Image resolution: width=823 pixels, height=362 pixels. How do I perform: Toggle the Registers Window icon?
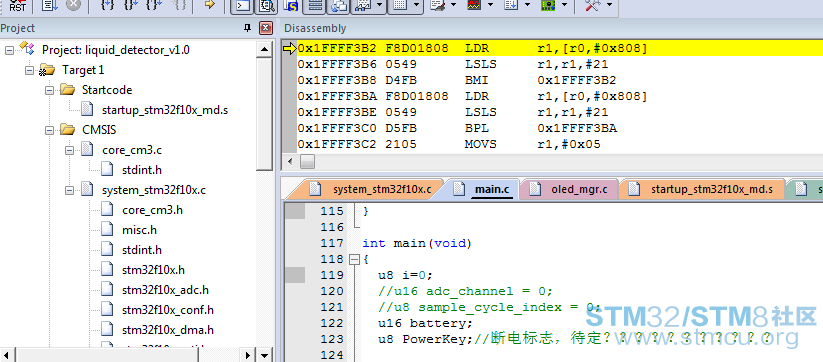pos(315,6)
